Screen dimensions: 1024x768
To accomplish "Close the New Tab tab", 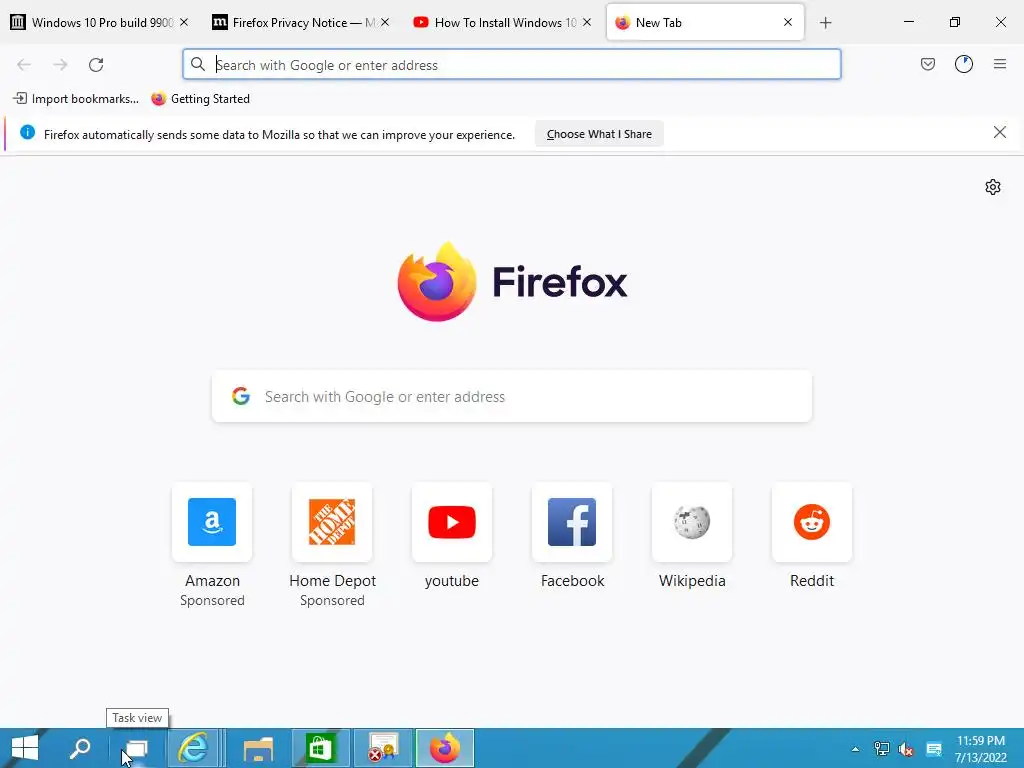I will [x=788, y=22].
